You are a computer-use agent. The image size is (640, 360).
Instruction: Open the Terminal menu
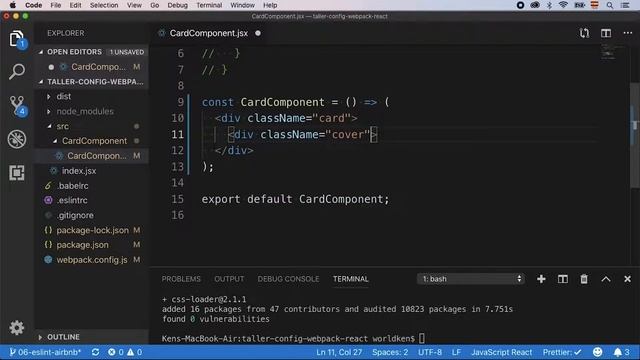[209, 5]
